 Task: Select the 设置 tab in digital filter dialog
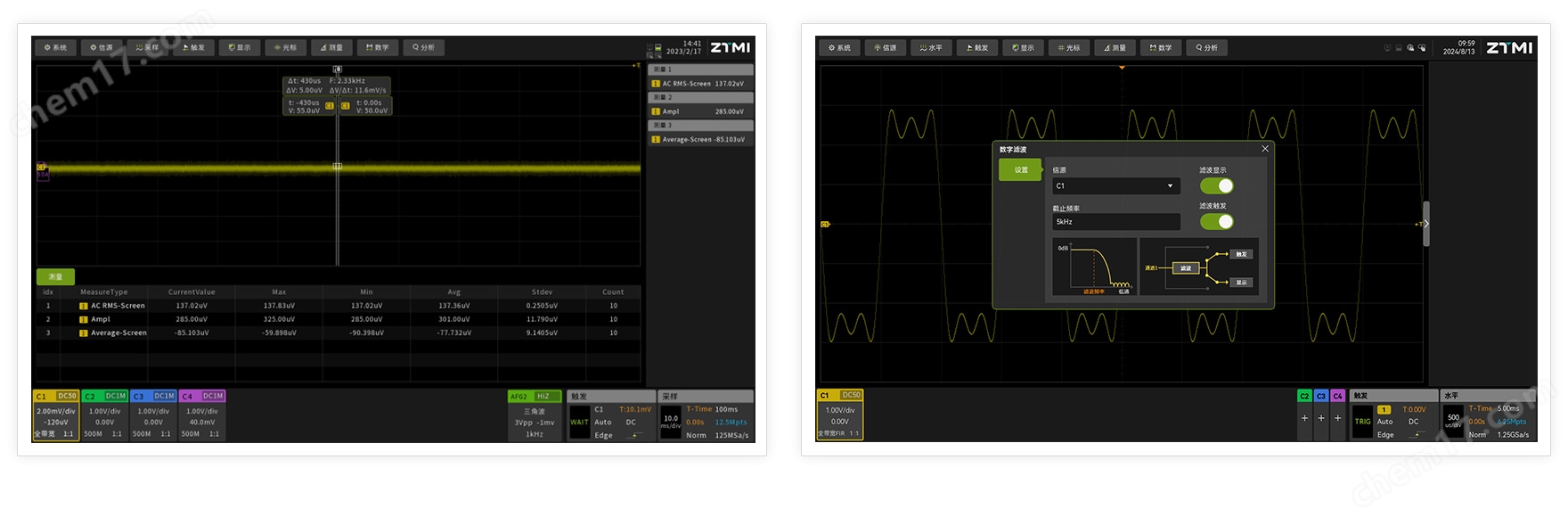1020,169
